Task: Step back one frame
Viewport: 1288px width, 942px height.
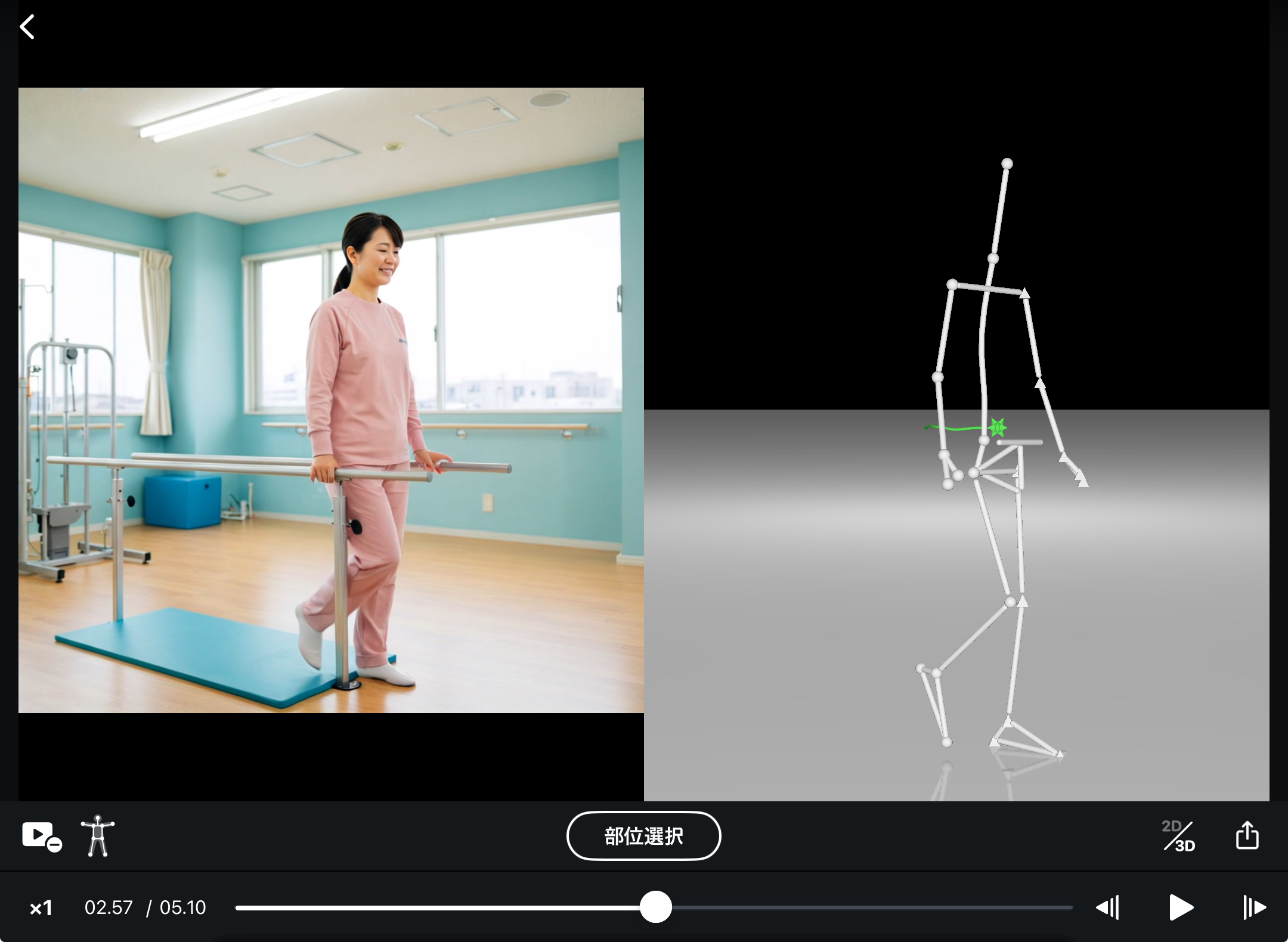Action: point(1107,907)
